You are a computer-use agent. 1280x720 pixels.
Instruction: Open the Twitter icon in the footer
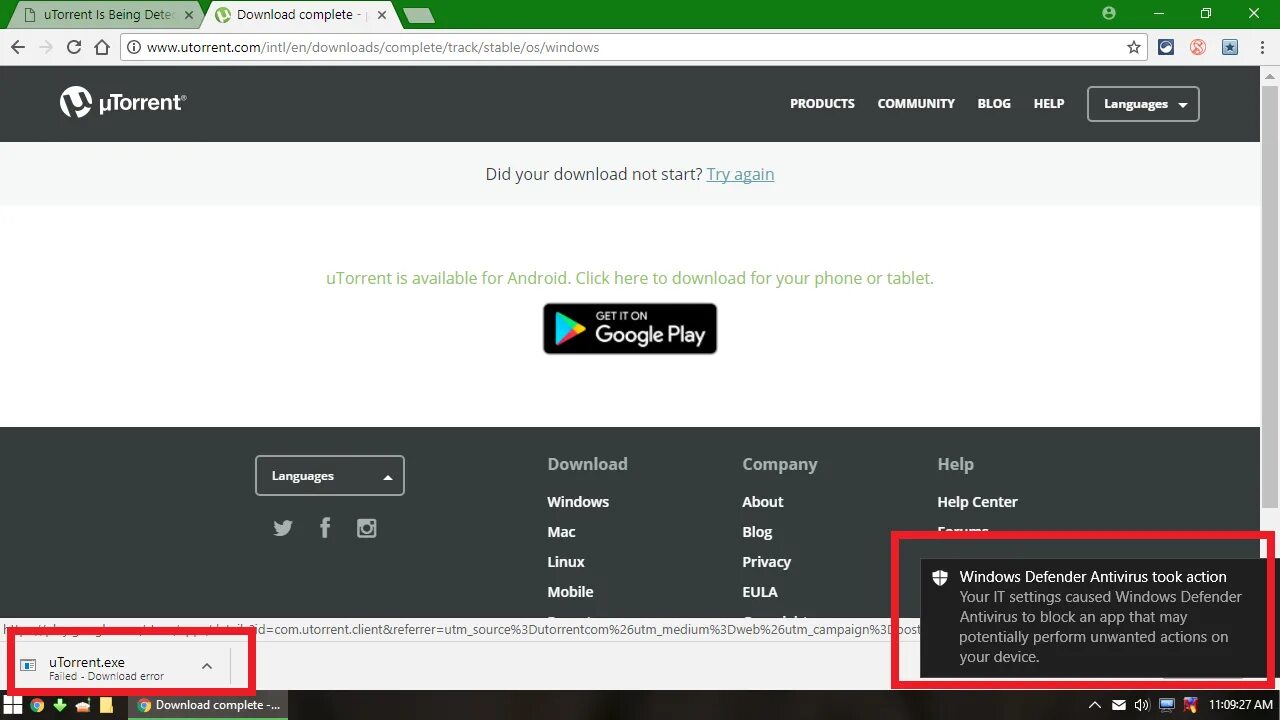(x=283, y=528)
